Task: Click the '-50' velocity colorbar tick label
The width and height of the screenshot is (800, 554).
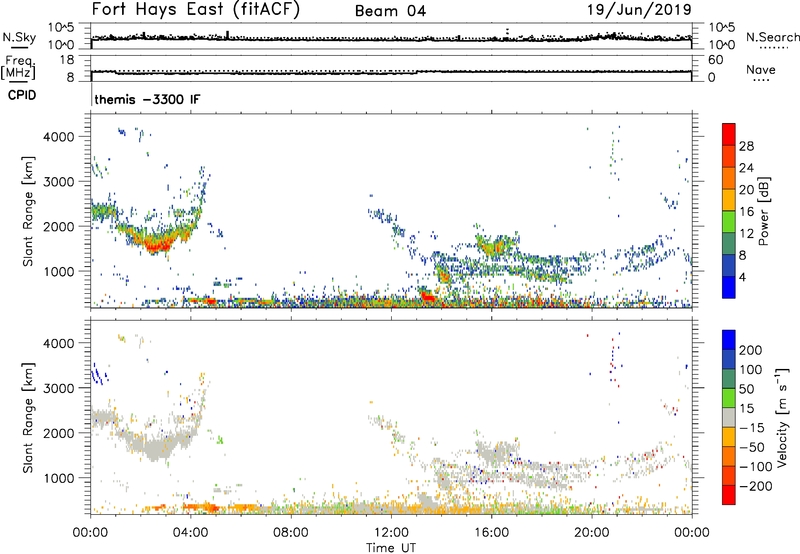Action: 752,447
